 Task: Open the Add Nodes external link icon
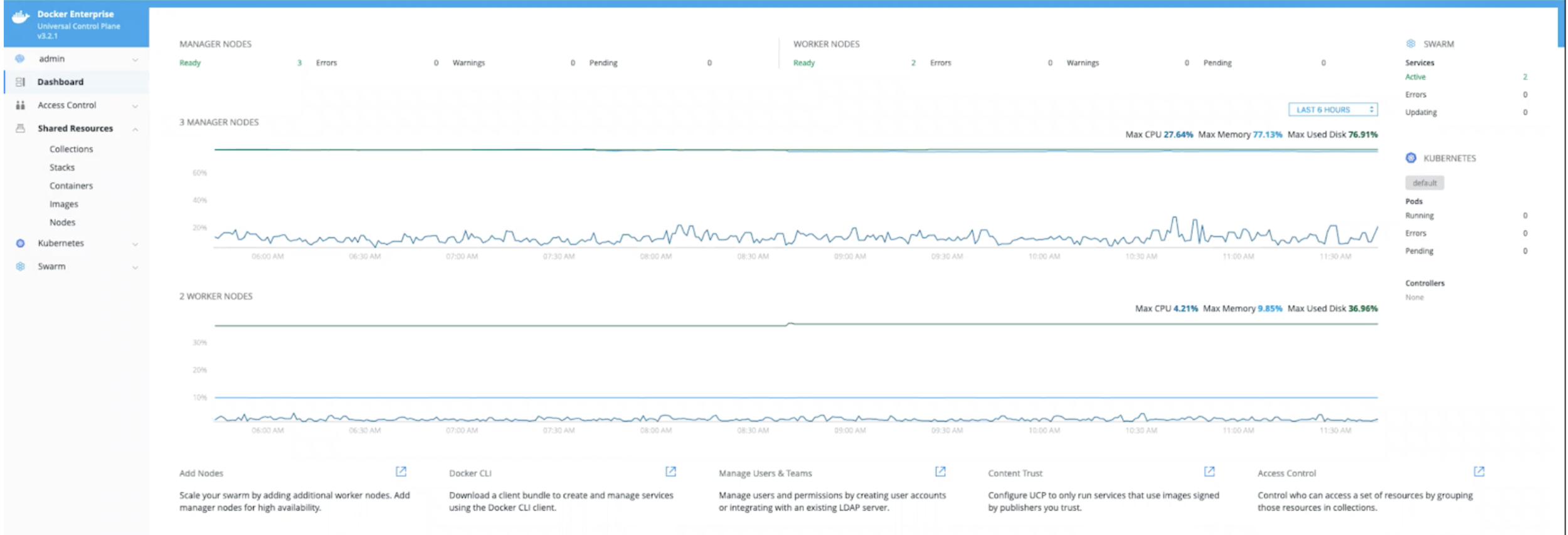(401, 471)
